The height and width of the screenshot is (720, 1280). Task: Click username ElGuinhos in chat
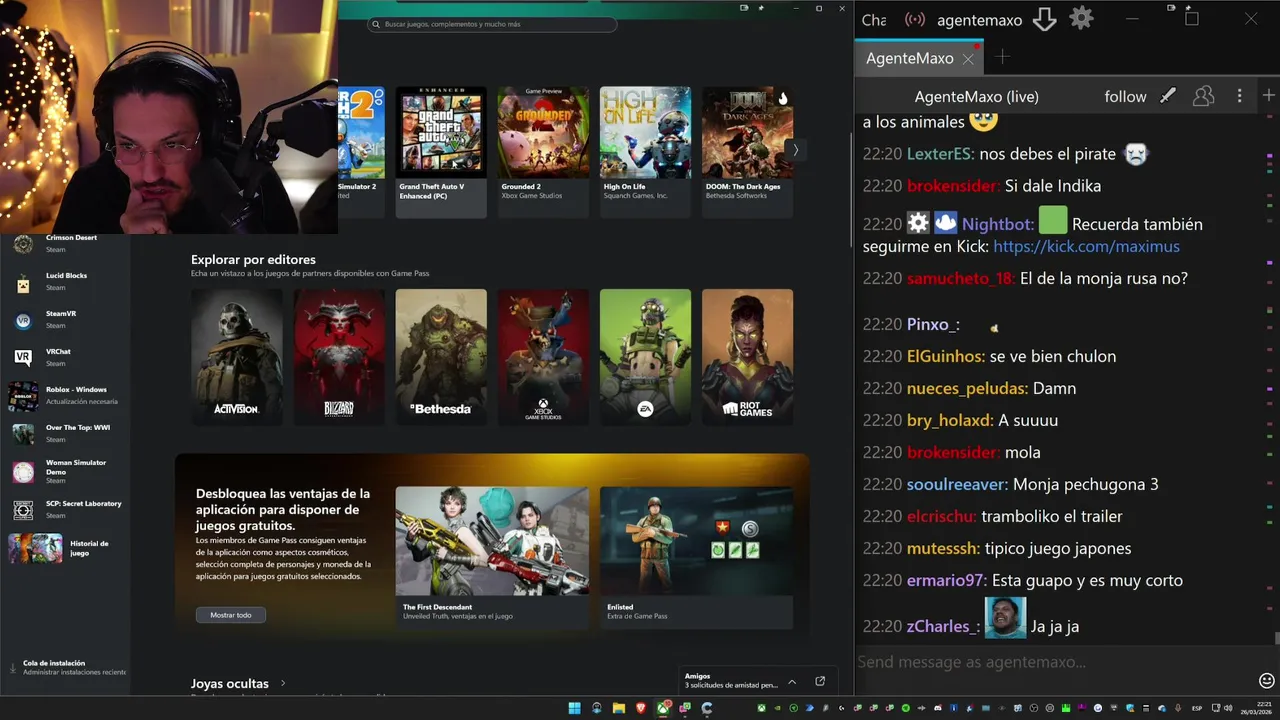946,356
